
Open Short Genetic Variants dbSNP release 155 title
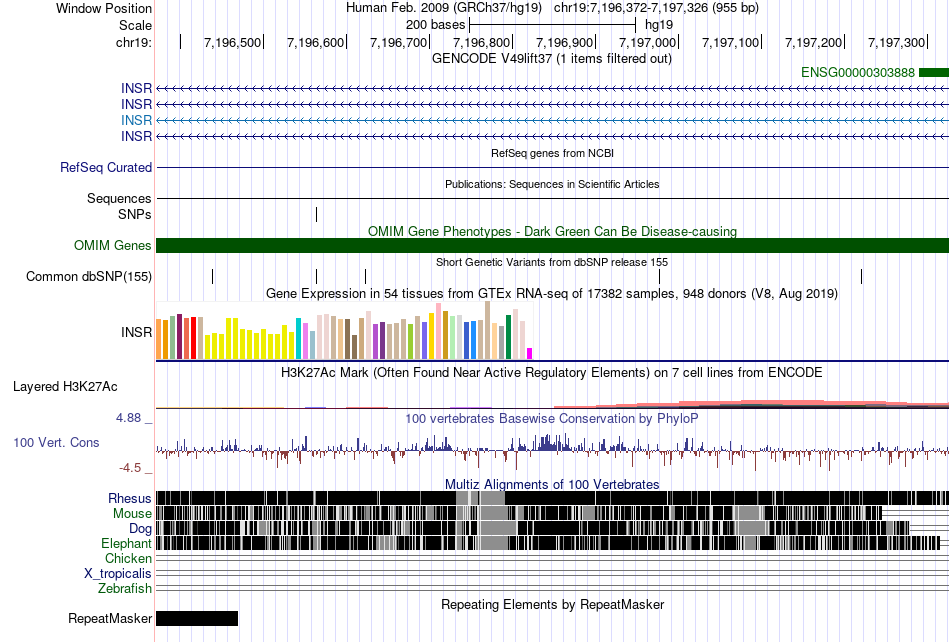pyautogui.click(x=552, y=262)
